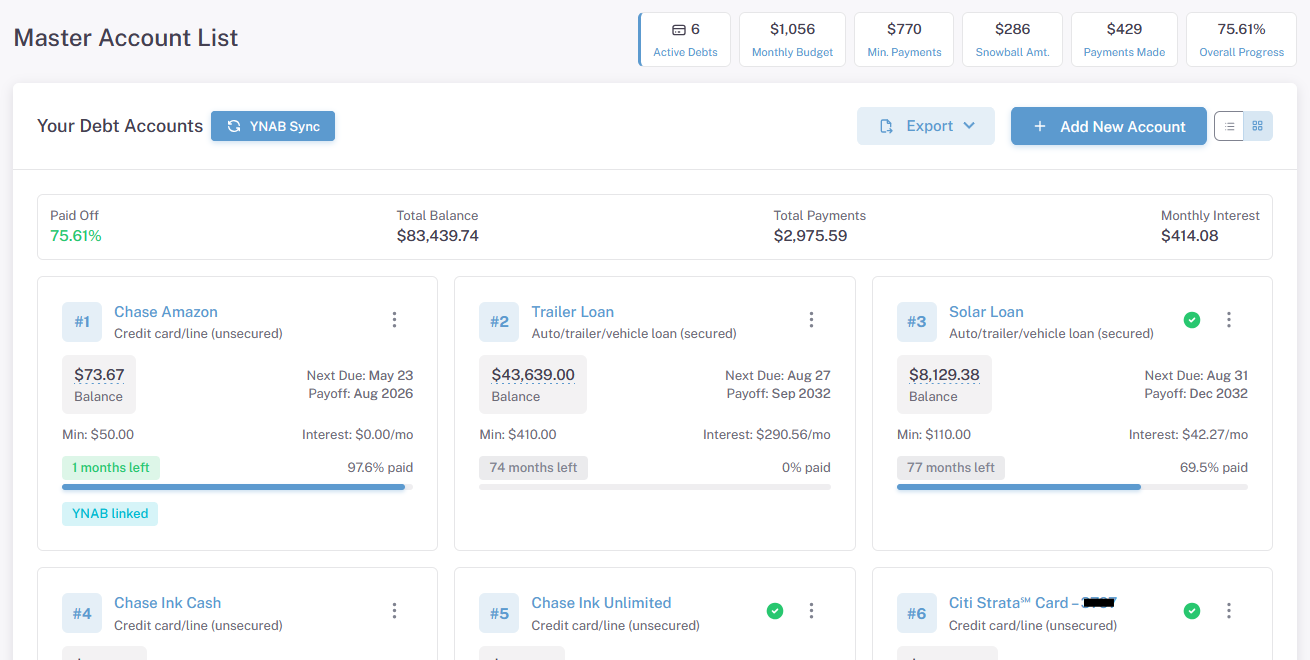1310x660 pixels.
Task: Click Add New Account
Action: (x=1108, y=126)
